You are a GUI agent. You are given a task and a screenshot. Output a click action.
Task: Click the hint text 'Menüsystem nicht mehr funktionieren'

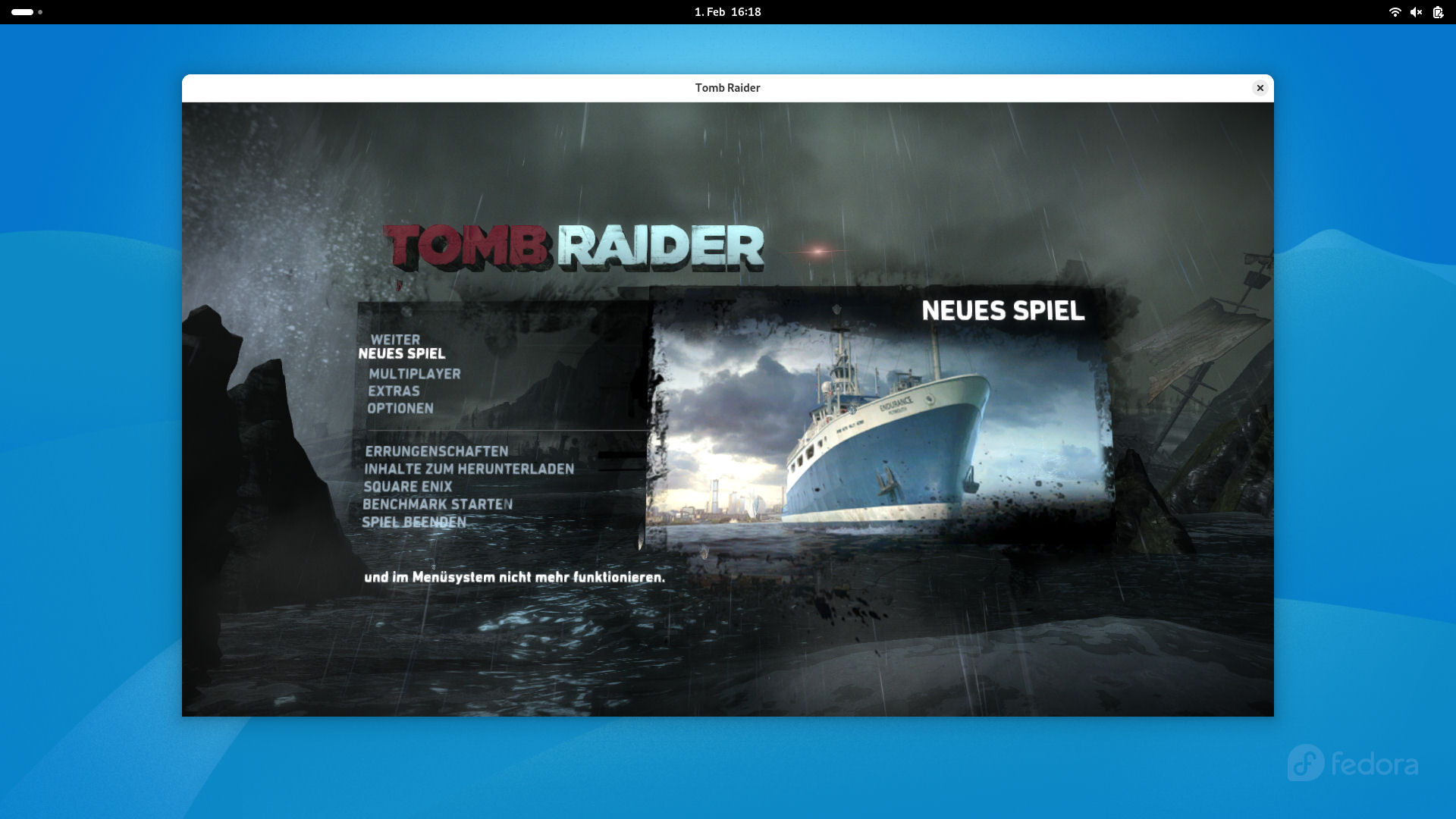pyautogui.click(x=538, y=577)
